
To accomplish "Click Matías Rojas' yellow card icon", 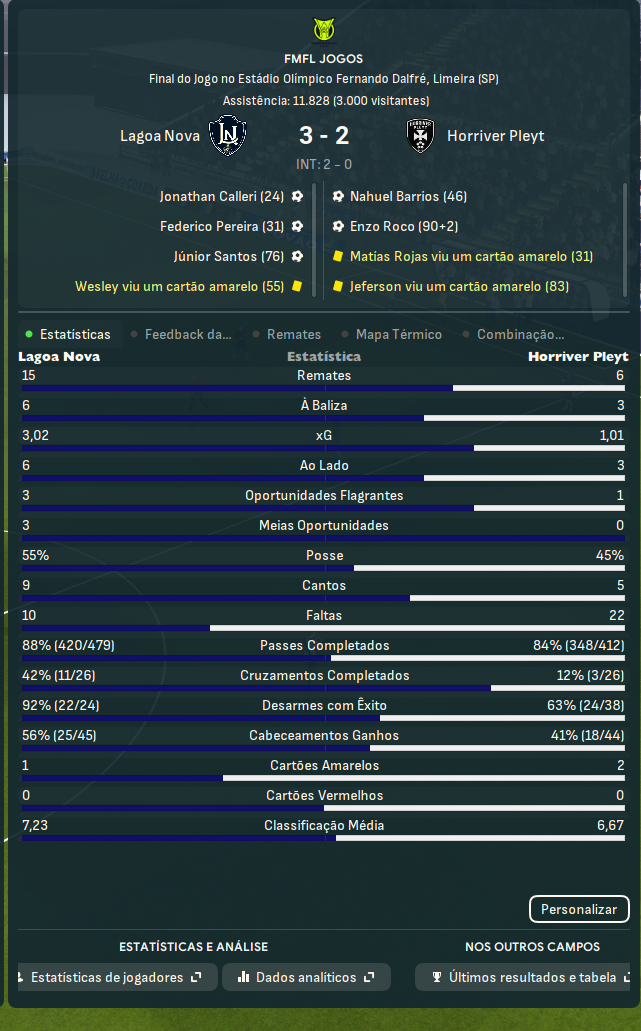I will 338,257.
